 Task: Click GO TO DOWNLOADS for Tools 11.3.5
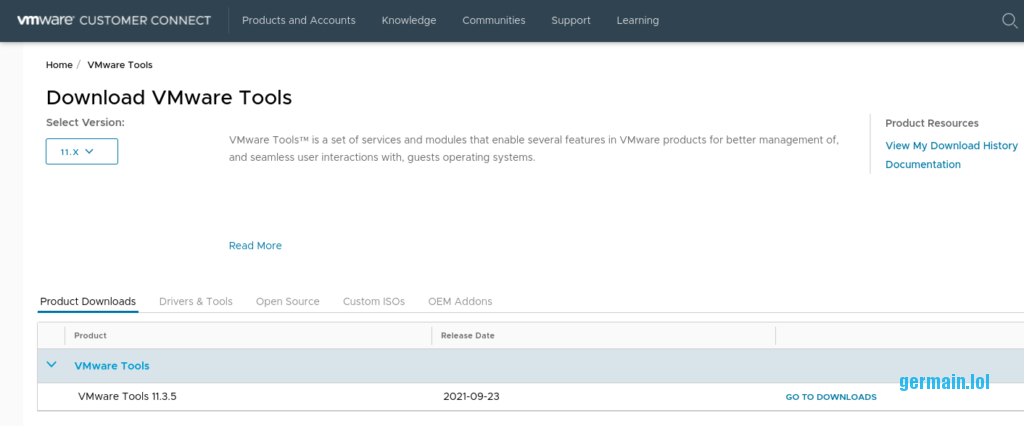click(x=830, y=397)
